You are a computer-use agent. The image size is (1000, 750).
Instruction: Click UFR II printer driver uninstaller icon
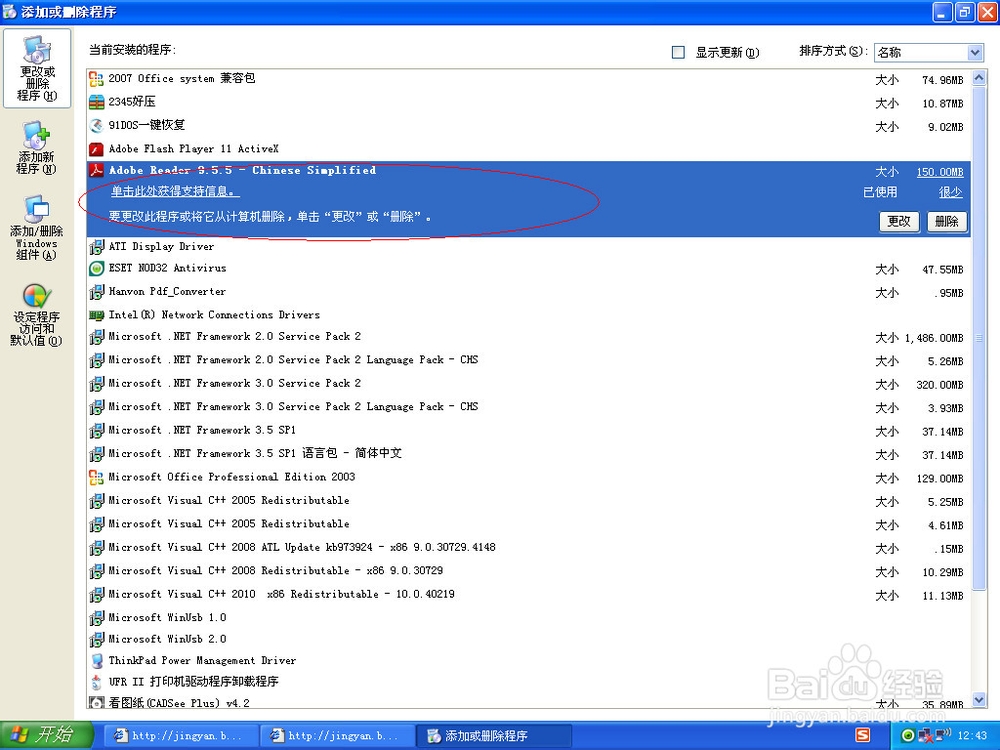click(x=96, y=682)
